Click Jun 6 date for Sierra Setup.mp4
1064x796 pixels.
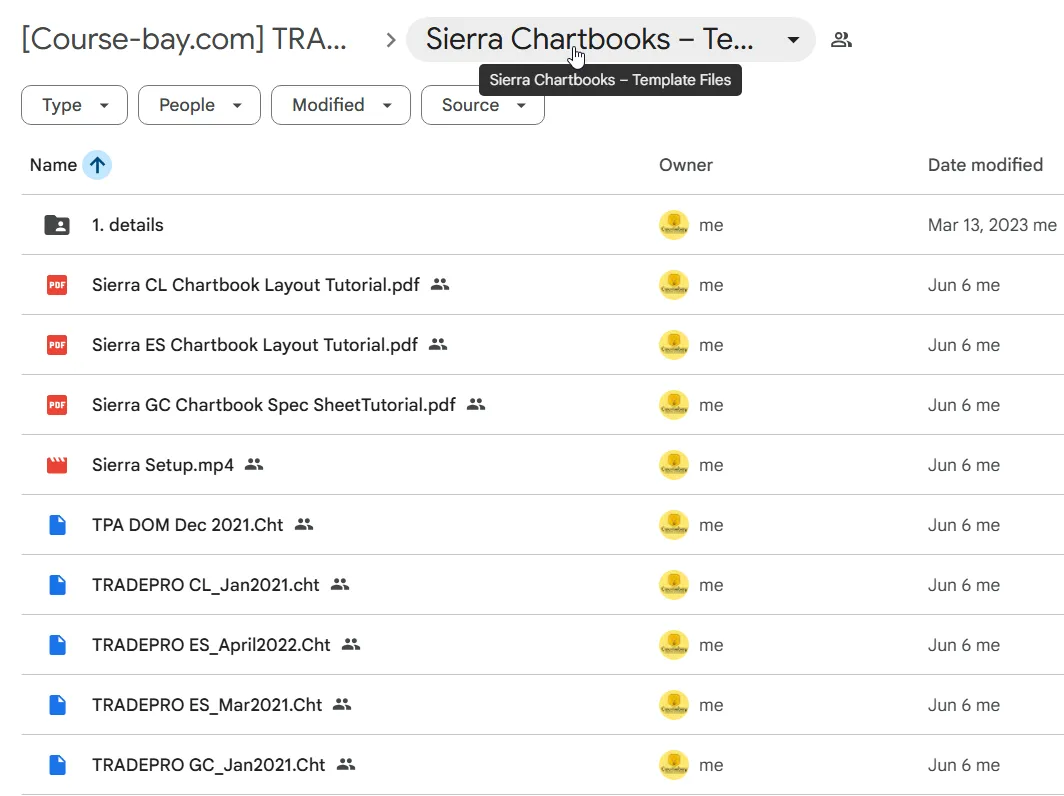964,465
